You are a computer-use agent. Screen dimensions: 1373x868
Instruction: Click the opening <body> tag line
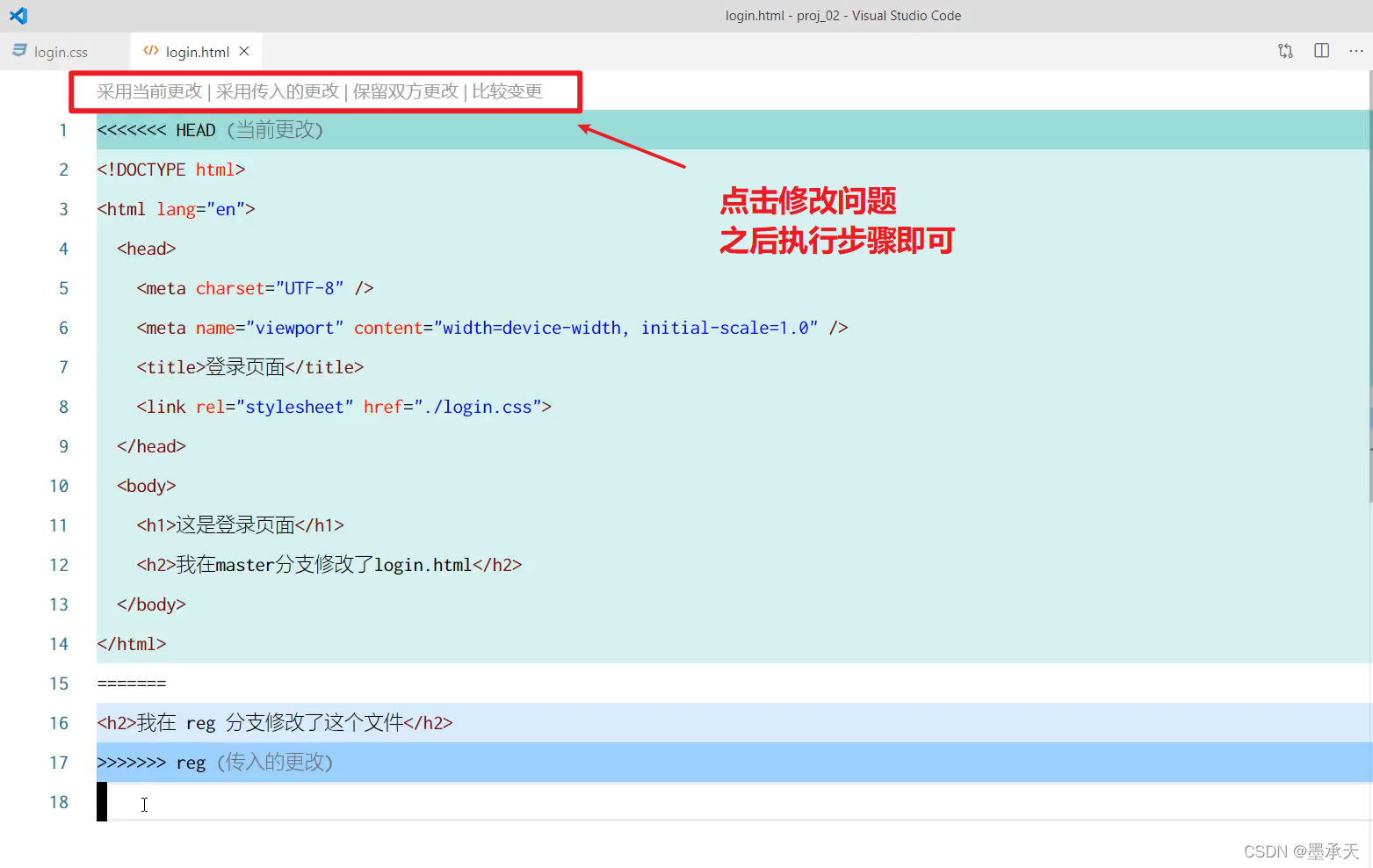[733, 486]
